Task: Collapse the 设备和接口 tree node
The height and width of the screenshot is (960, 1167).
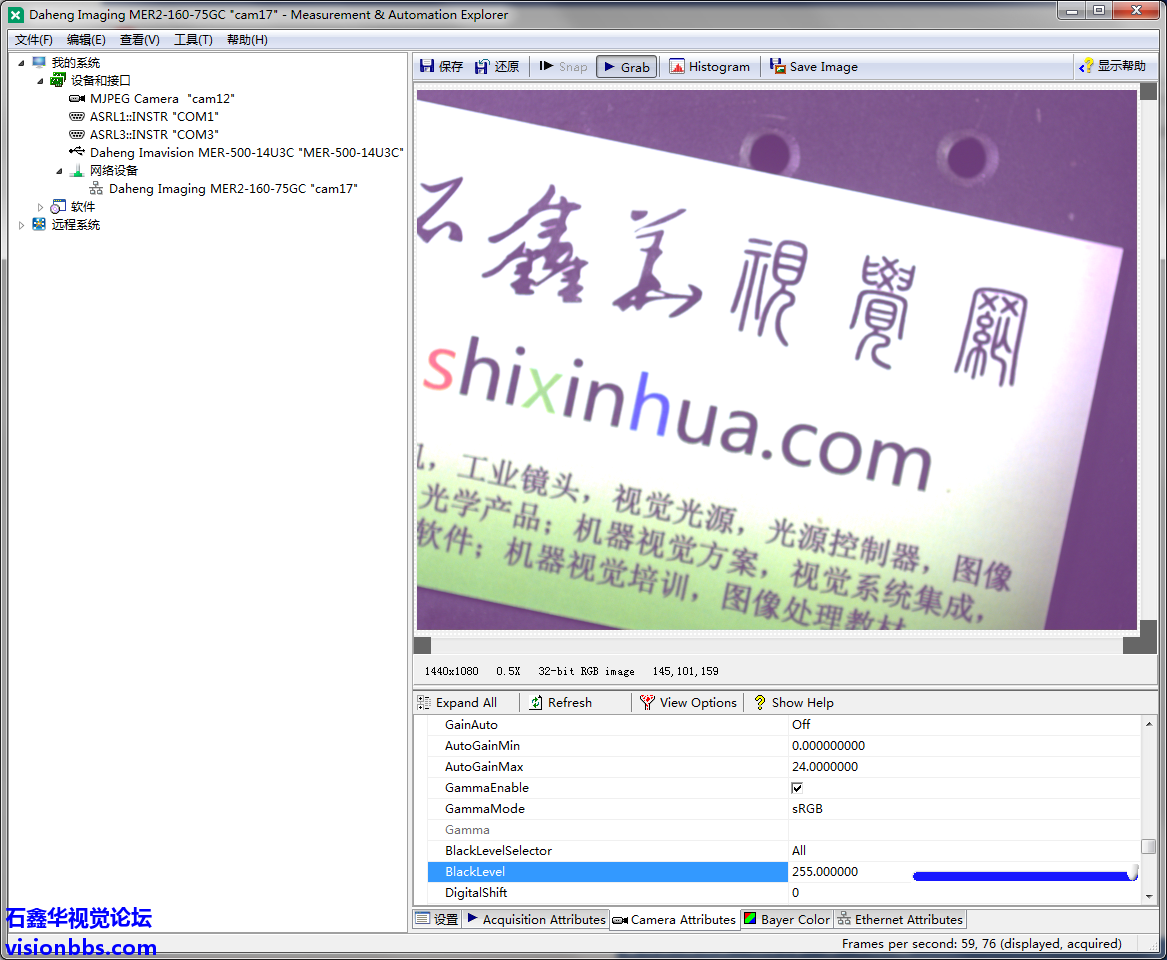Action: [x=41, y=81]
